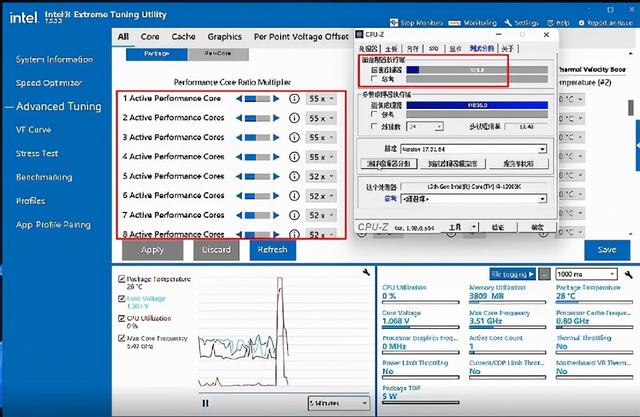
Task: Switch to the Cache tab
Action: (x=183, y=37)
